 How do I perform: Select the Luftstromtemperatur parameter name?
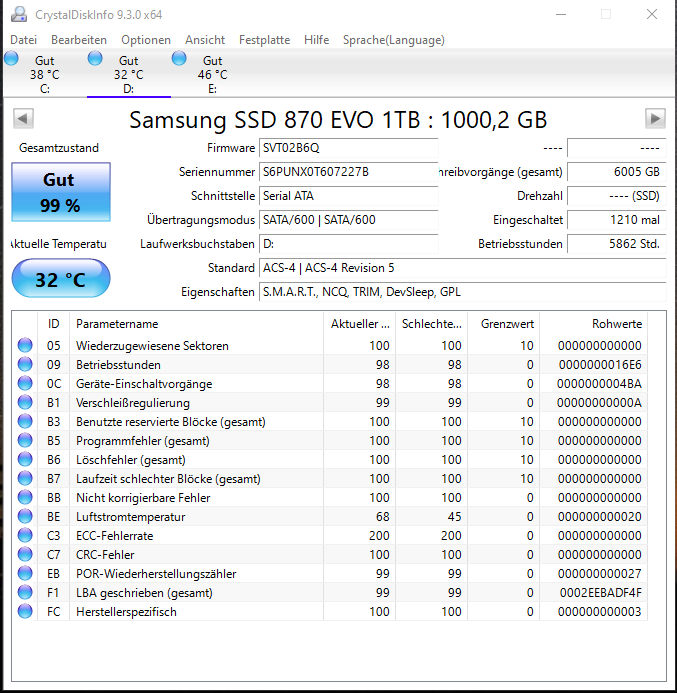click(130, 517)
